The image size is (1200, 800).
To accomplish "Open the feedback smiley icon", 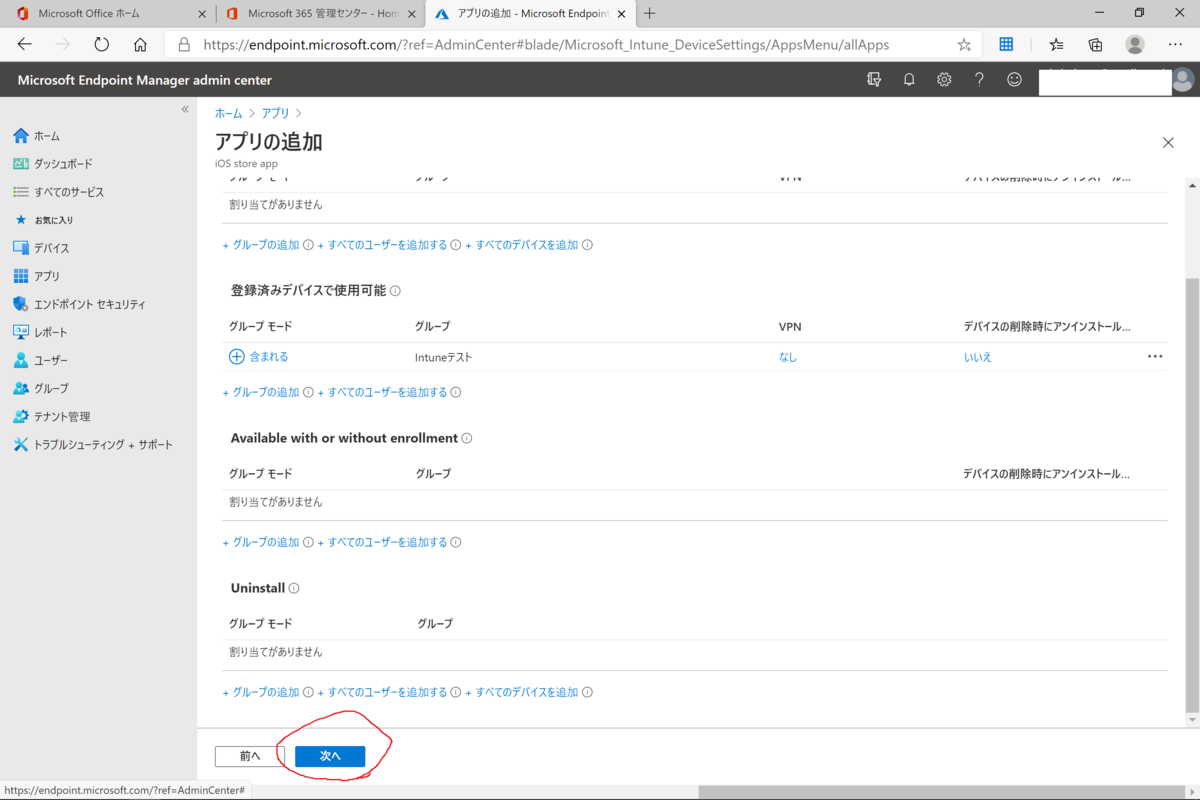I will click(x=1014, y=79).
